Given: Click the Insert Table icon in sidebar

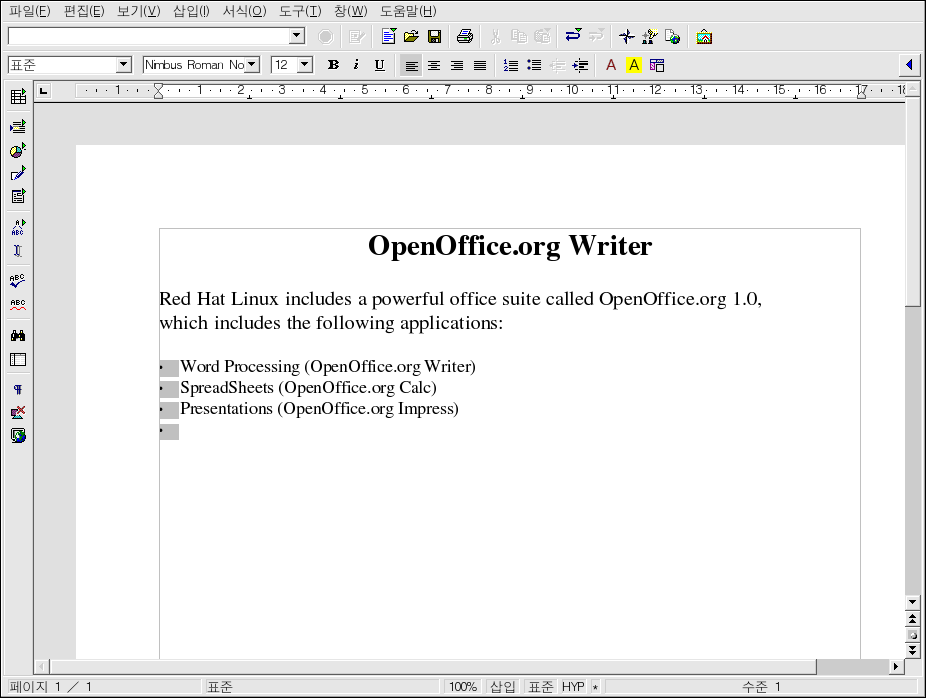Looking at the screenshot, I should point(18,97).
